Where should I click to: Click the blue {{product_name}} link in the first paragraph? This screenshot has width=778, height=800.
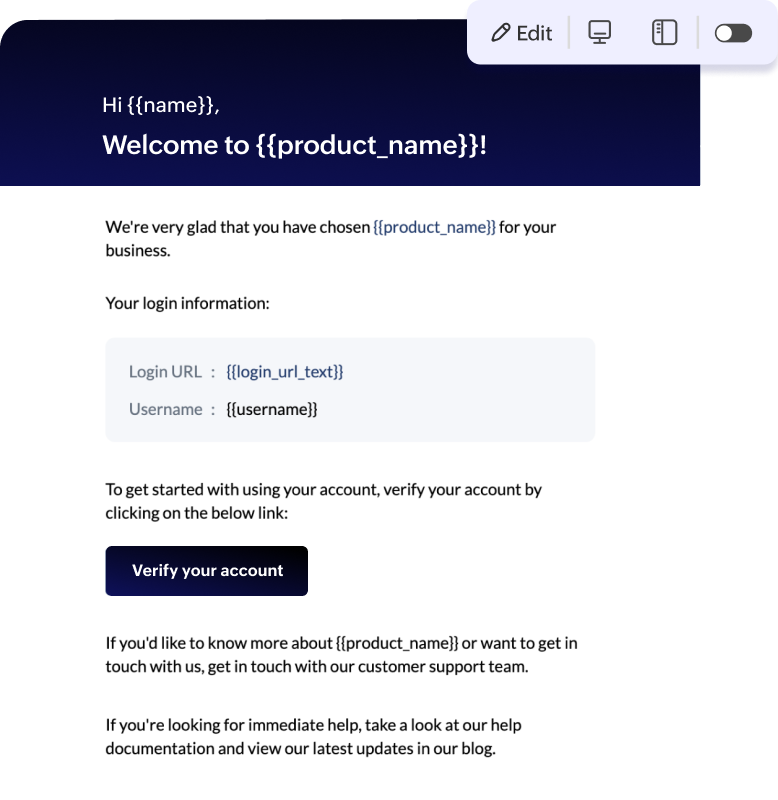(x=434, y=227)
